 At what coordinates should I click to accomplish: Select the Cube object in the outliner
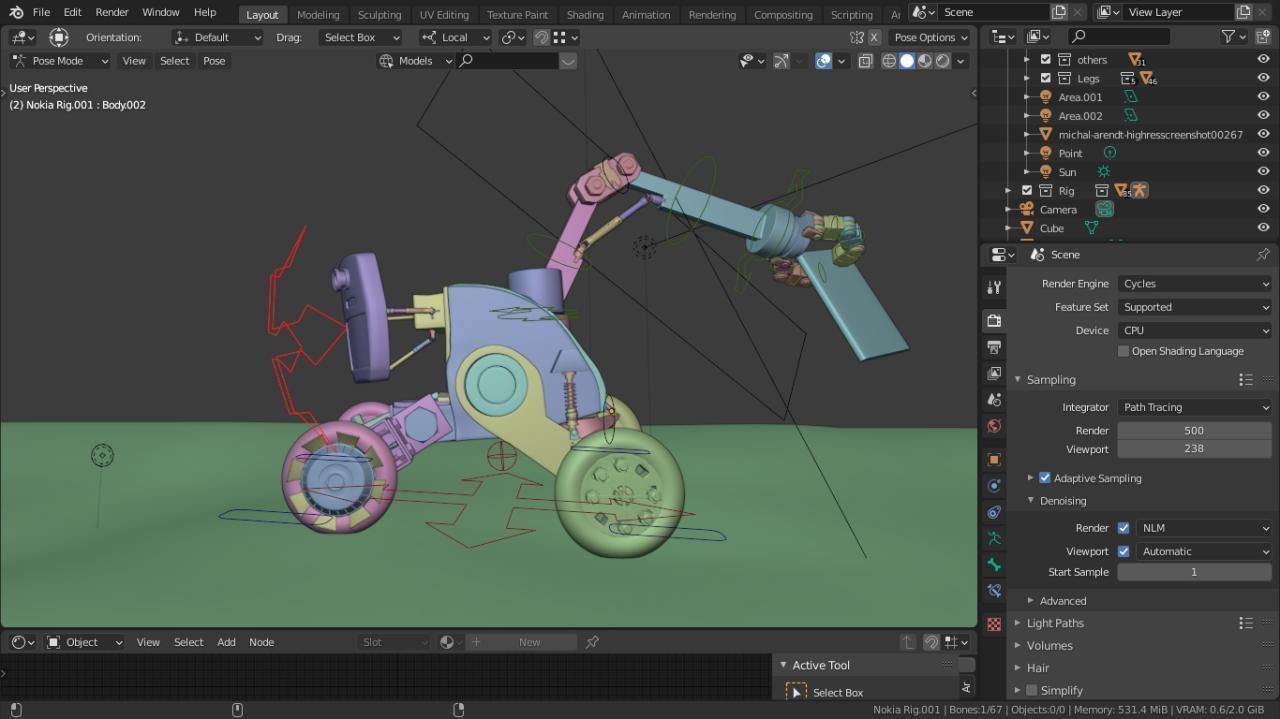tap(1051, 228)
